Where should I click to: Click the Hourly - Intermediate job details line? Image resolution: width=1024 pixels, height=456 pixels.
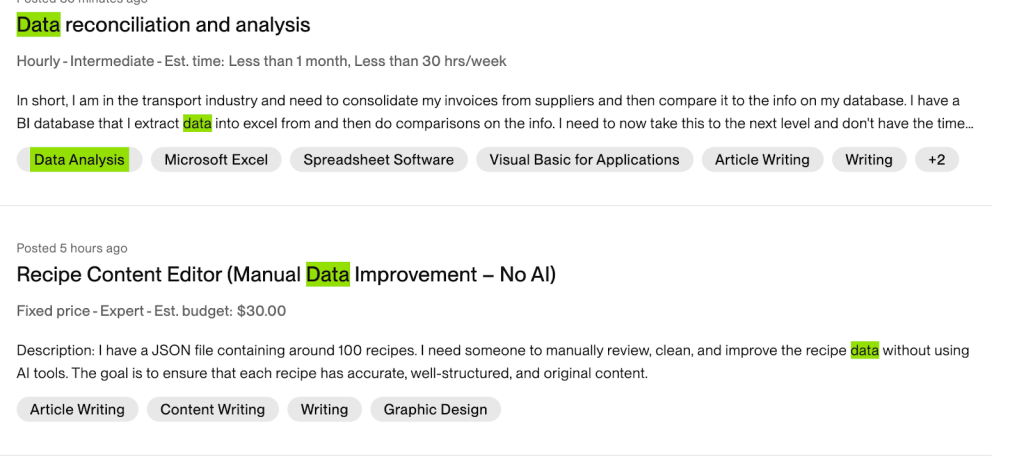coord(261,61)
